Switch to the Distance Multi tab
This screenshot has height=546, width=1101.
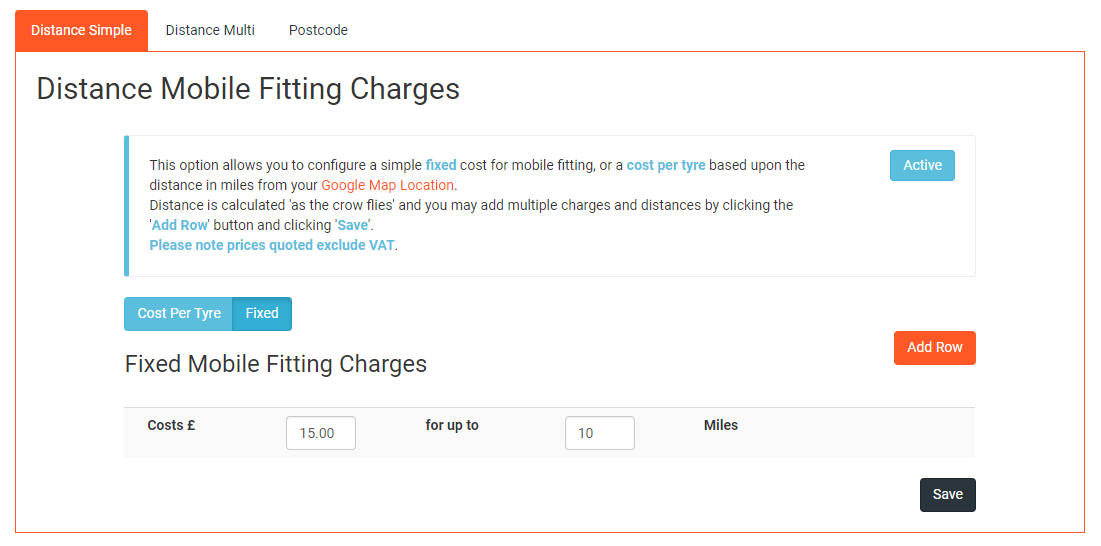click(210, 30)
